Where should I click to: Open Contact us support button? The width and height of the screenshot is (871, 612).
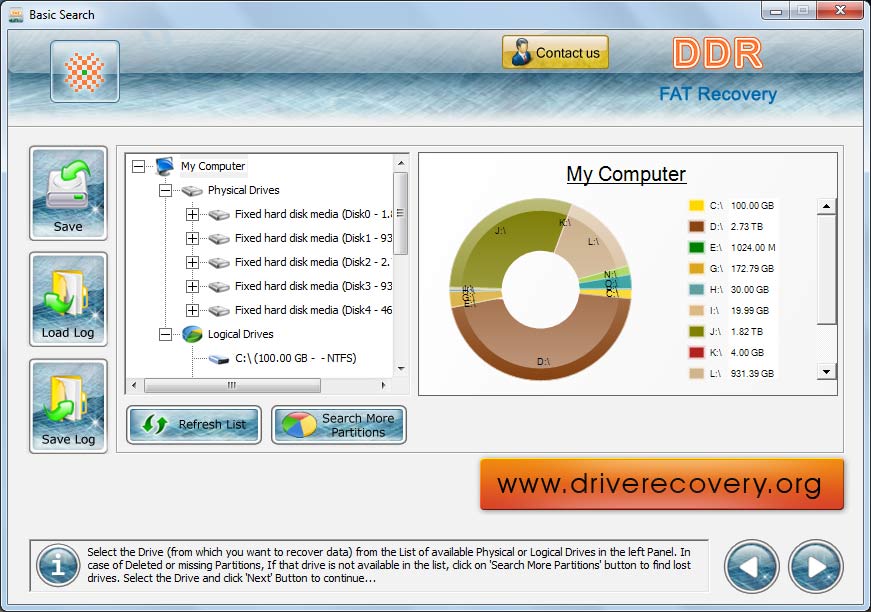click(555, 53)
